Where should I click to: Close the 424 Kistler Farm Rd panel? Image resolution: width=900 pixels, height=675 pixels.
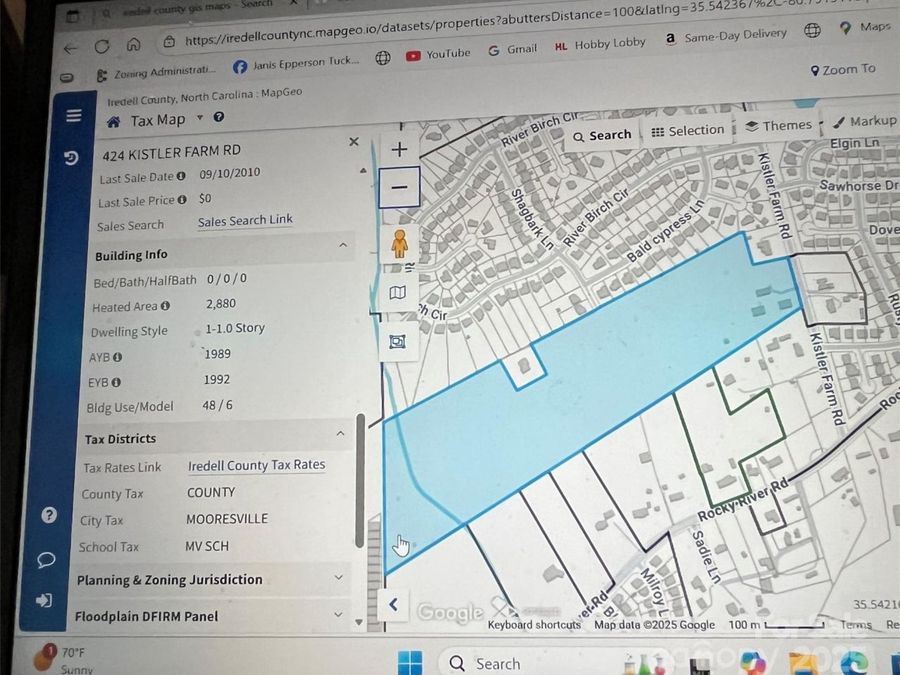pos(354,141)
